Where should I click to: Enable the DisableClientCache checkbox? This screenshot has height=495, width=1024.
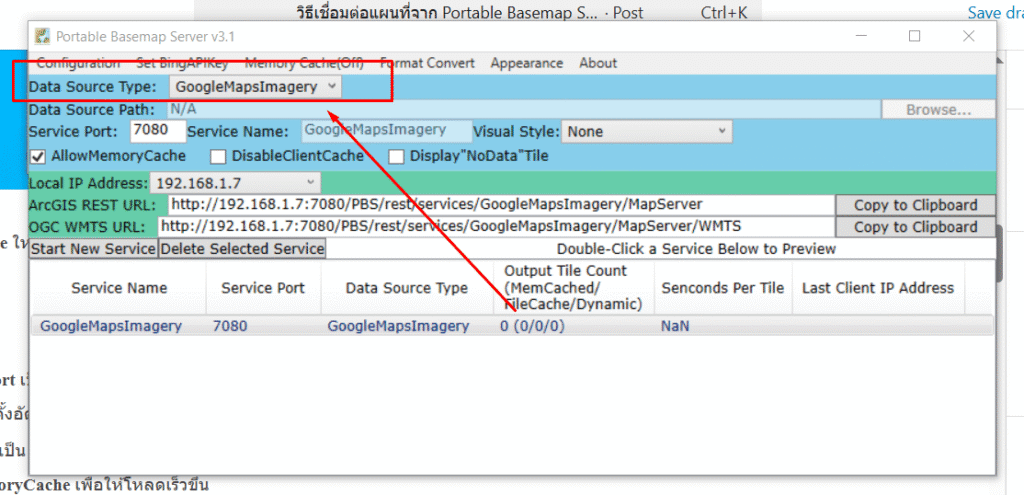pyautogui.click(x=218, y=157)
